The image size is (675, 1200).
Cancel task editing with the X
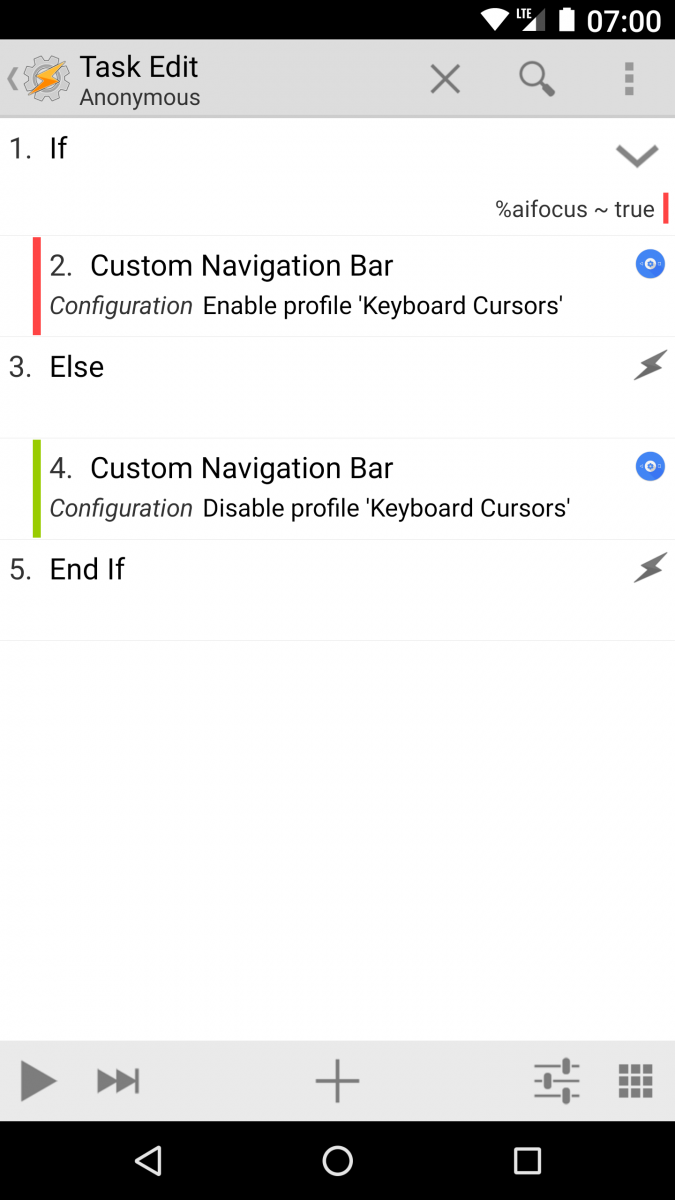[x=444, y=78]
